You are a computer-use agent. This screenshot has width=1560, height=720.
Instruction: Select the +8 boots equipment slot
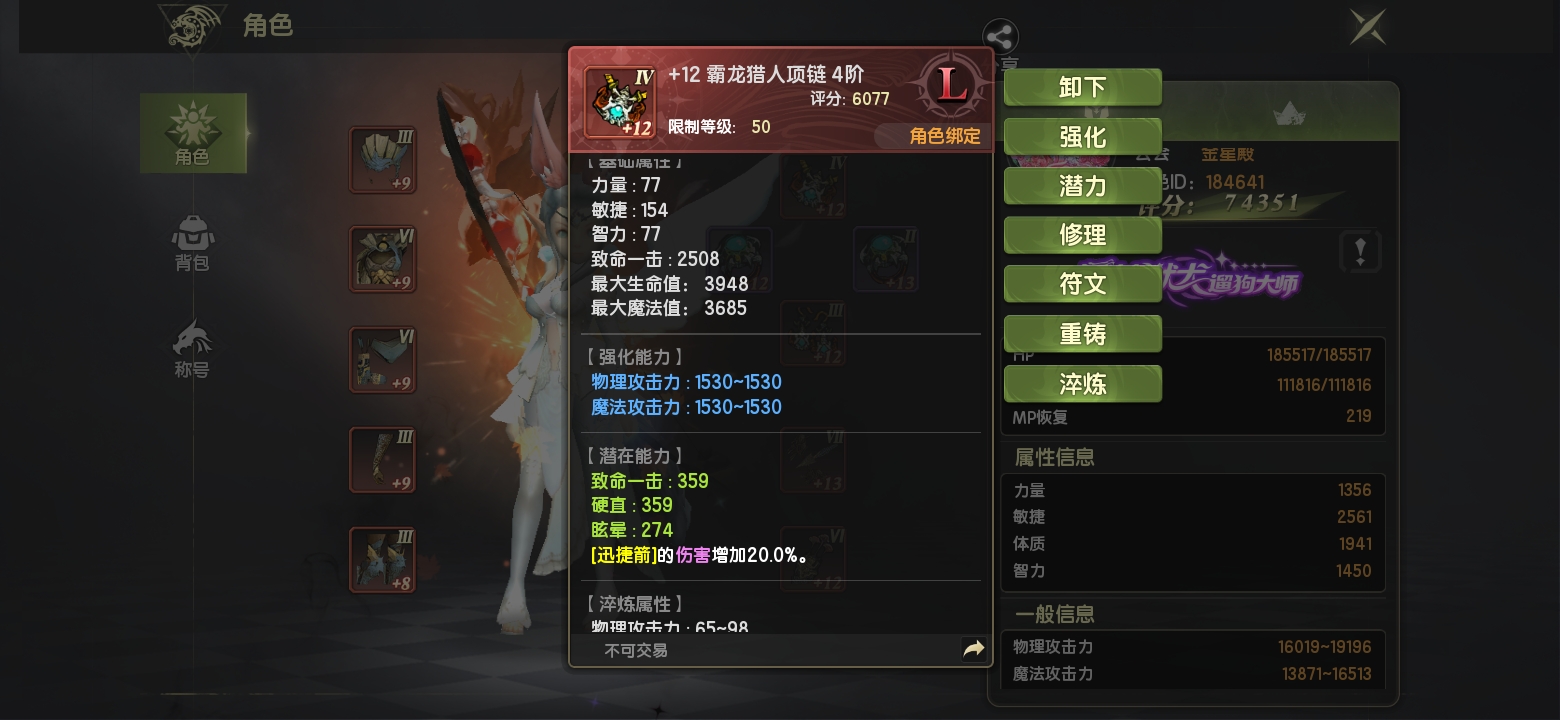click(x=382, y=560)
